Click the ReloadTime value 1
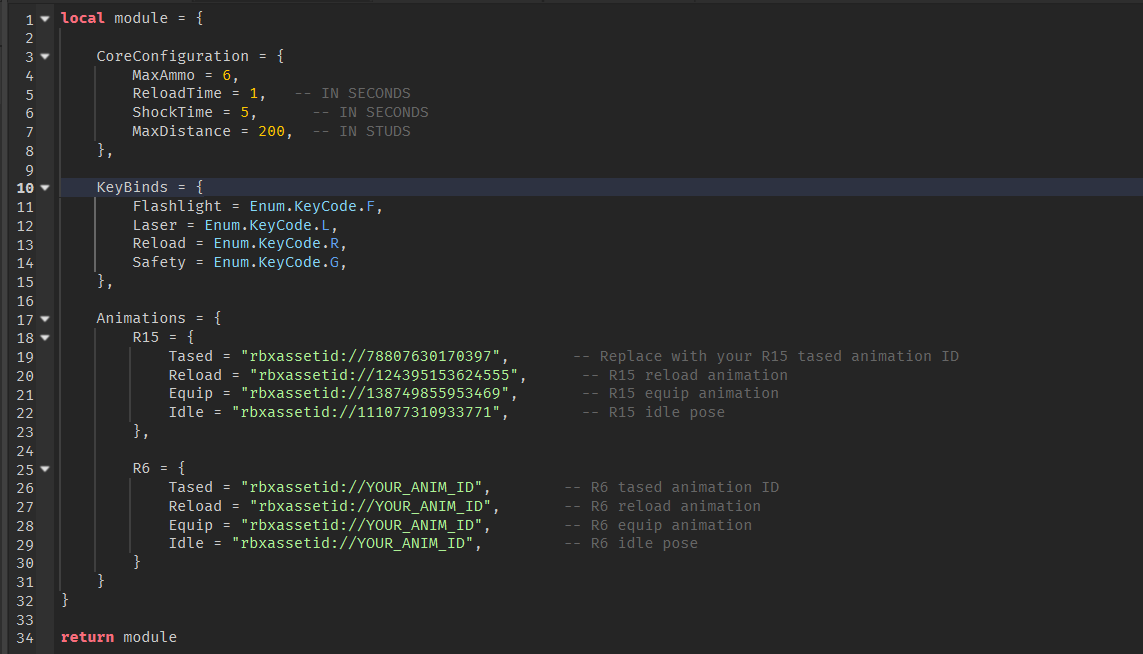Screen dimensions: 1143x654 point(254,94)
